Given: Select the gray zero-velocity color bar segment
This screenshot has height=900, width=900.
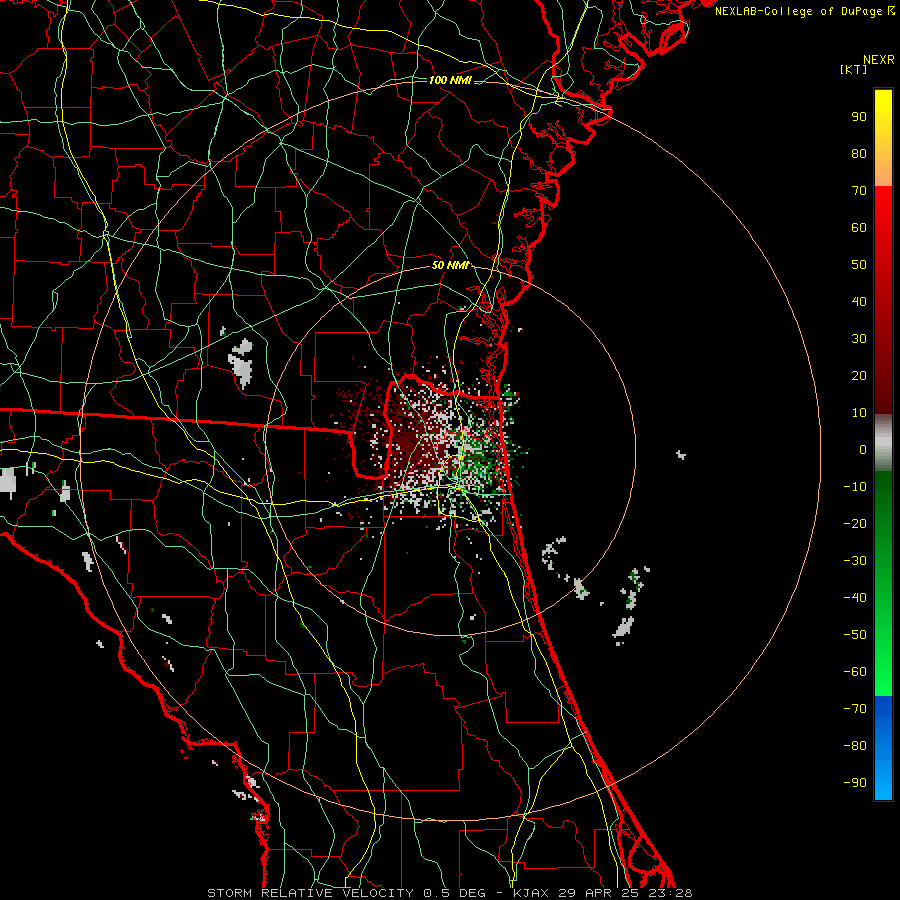Looking at the screenshot, I should coord(883,443).
